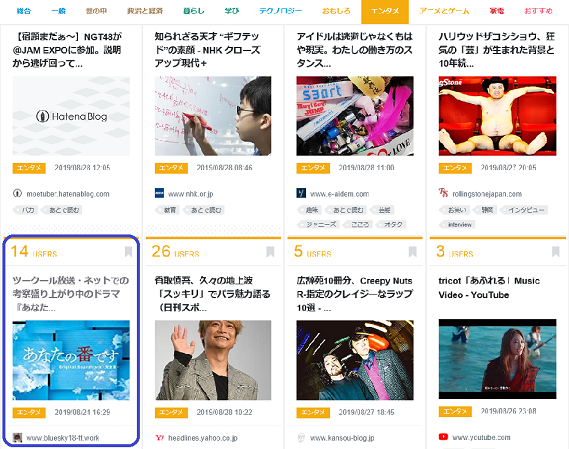
Task: Open the 世の中 category tab
Action: [x=97, y=11]
